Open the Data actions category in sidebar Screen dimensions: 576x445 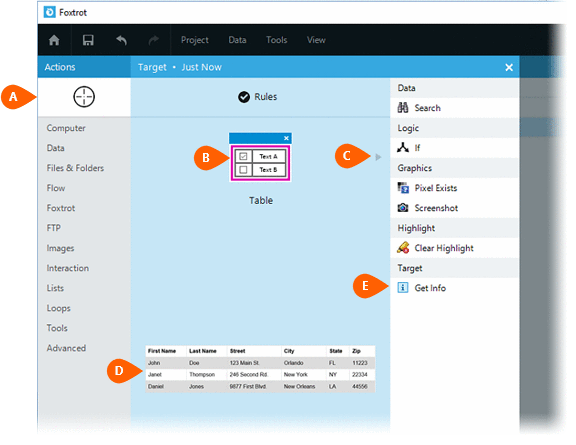pyautogui.click(x=55, y=148)
